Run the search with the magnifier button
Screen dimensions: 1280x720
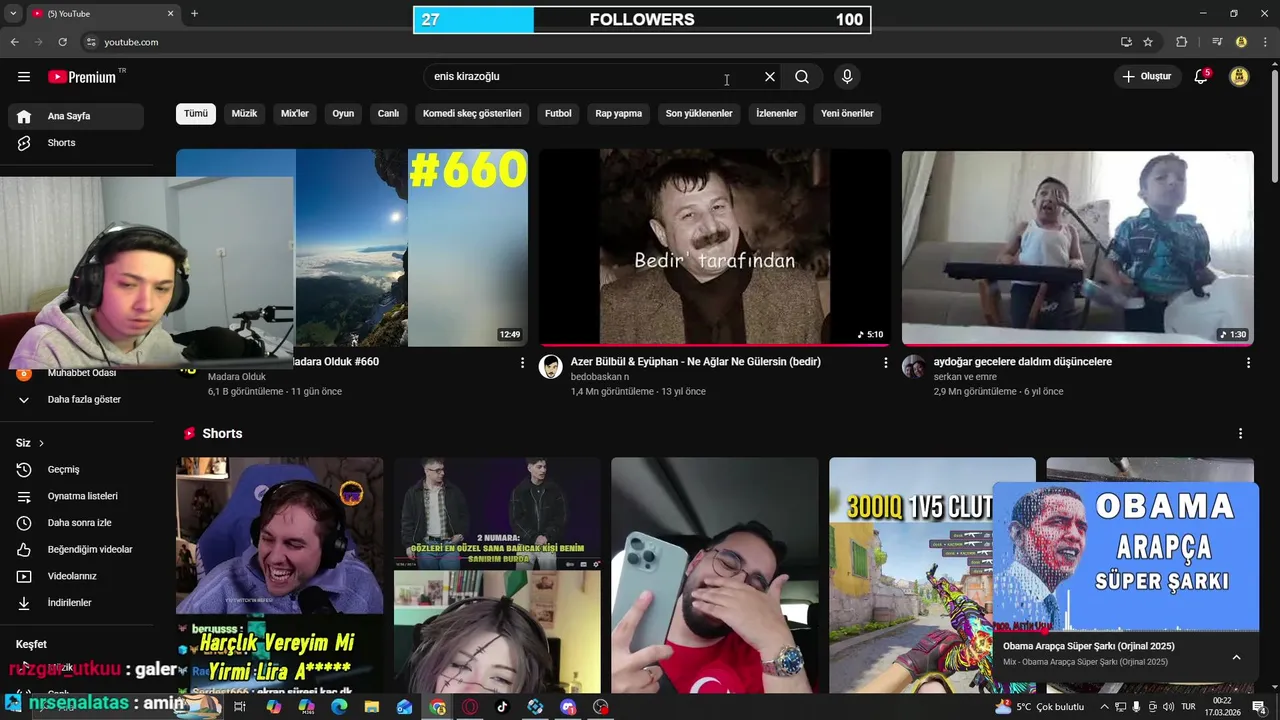coord(802,77)
